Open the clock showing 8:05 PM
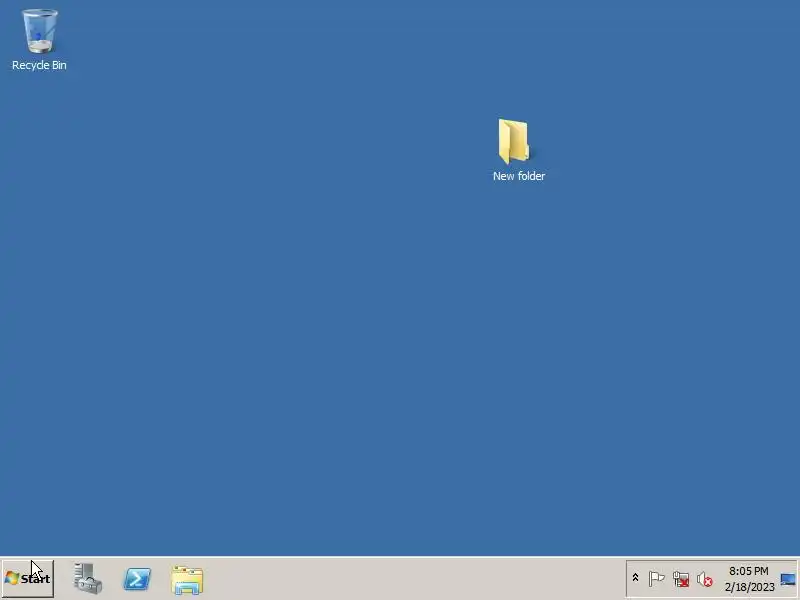Screen dimensions: 800x600 pyautogui.click(x=749, y=579)
